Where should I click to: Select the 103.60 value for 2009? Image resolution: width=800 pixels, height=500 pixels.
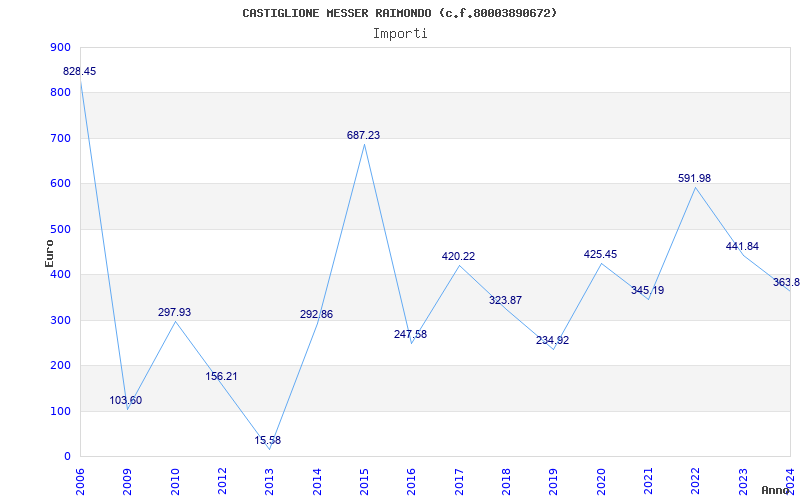[x=126, y=401]
